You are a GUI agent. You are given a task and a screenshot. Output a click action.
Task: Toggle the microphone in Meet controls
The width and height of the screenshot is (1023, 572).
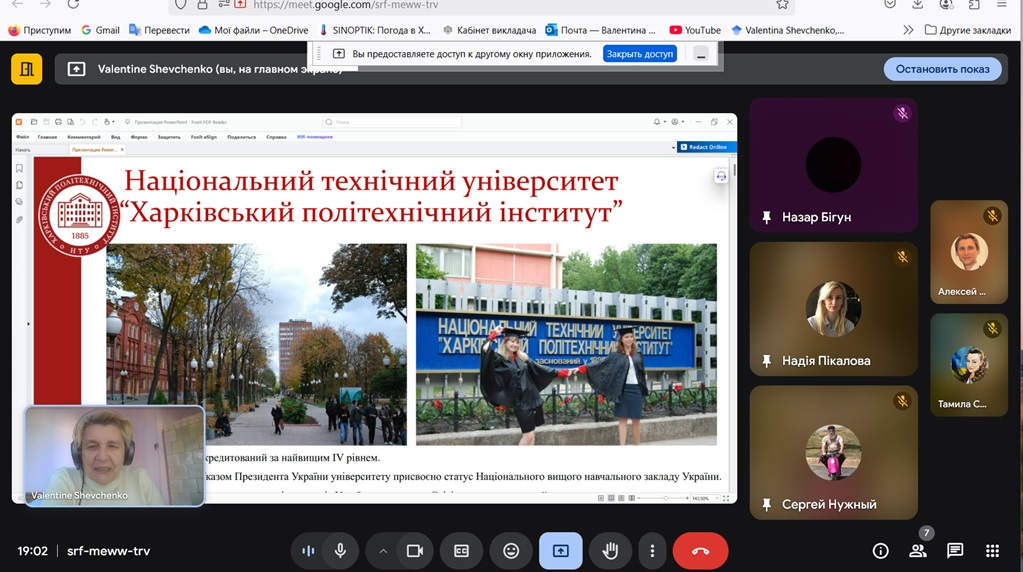point(340,551)
